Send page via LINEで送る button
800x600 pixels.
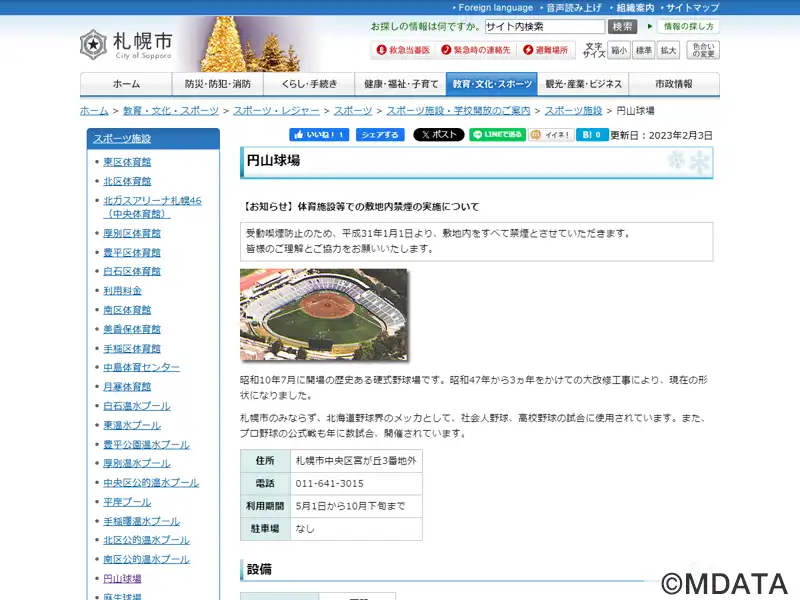point(497,135)
